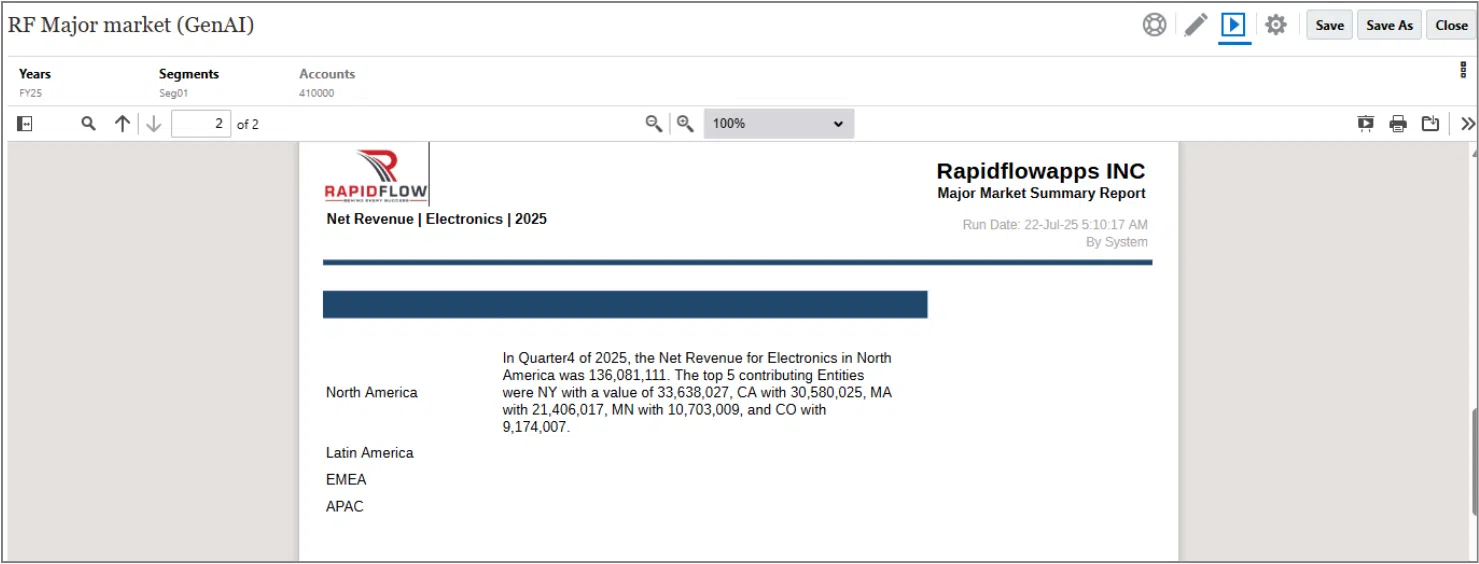This screenshot has width=1479, height=564.
Task: Click the next page down arrow
Action: click(x=153, y=124)
